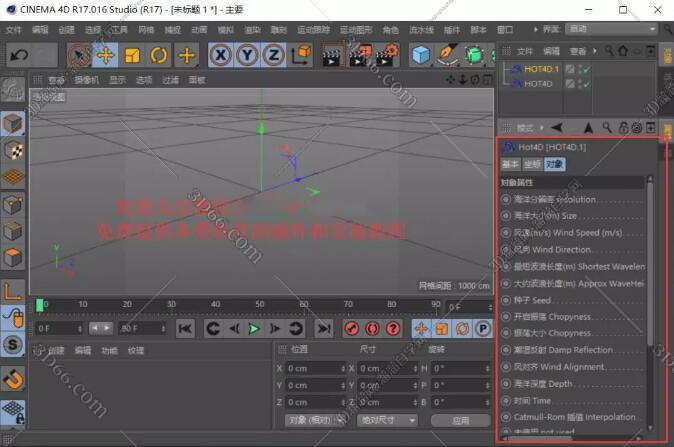Screen dimensions: 674x447
Task: Click the Undo arrow icon
Action: click(19, 55)
